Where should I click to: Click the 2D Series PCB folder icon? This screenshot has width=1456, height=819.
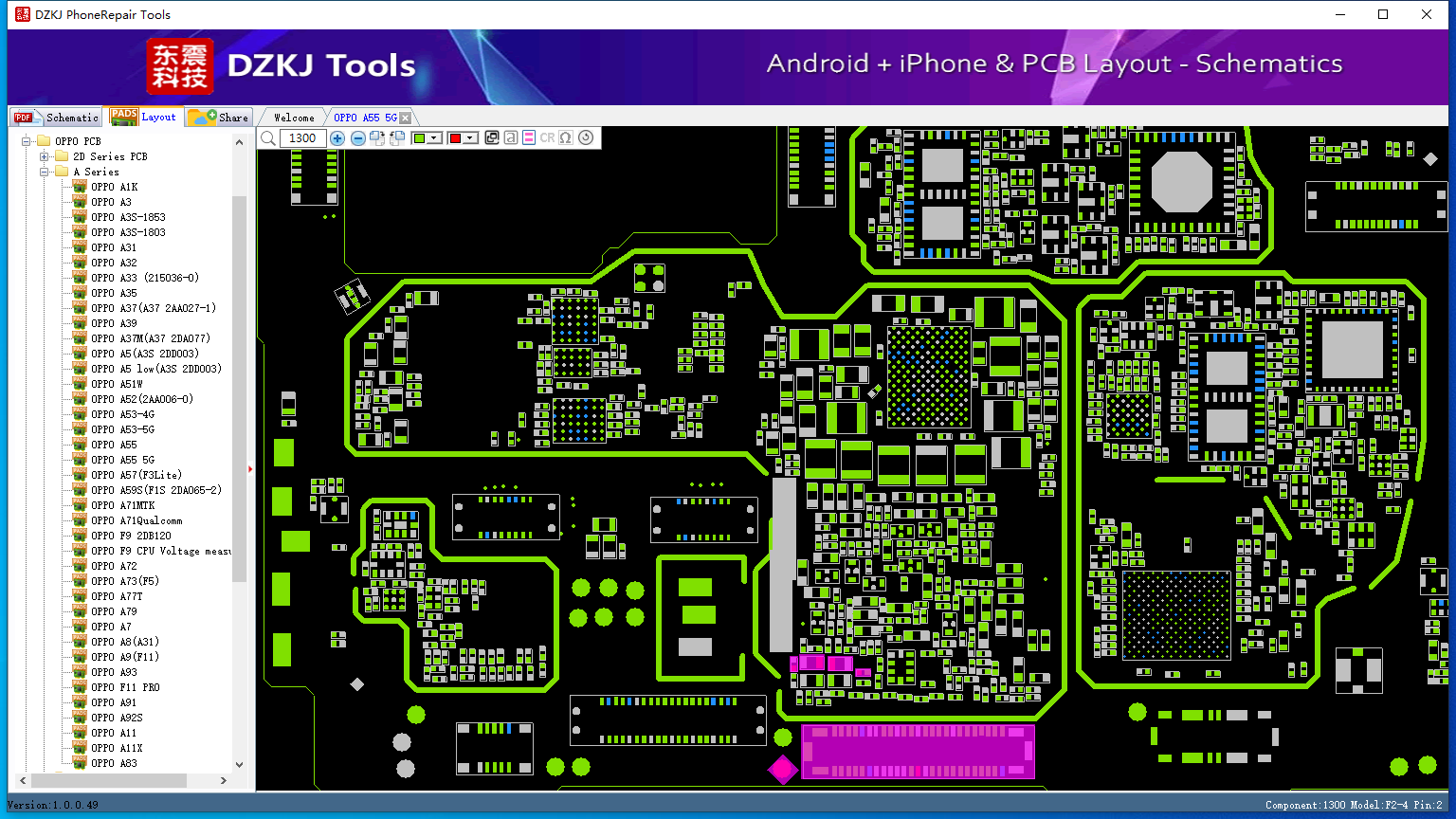coord(62,156)
